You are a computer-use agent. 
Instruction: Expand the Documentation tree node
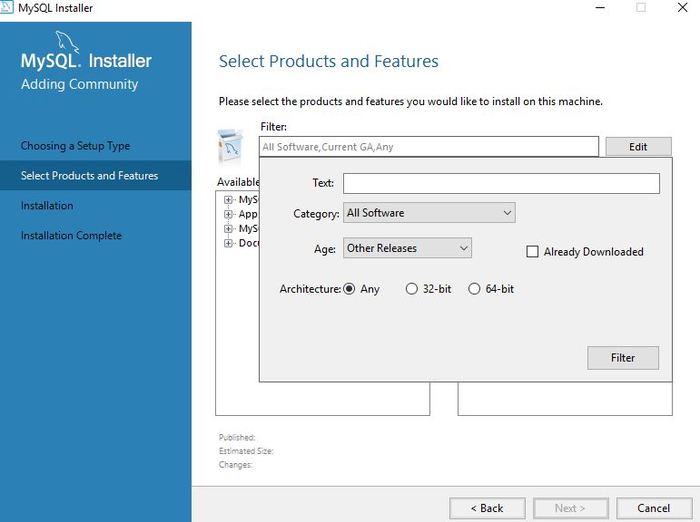[x=229, y=243]
